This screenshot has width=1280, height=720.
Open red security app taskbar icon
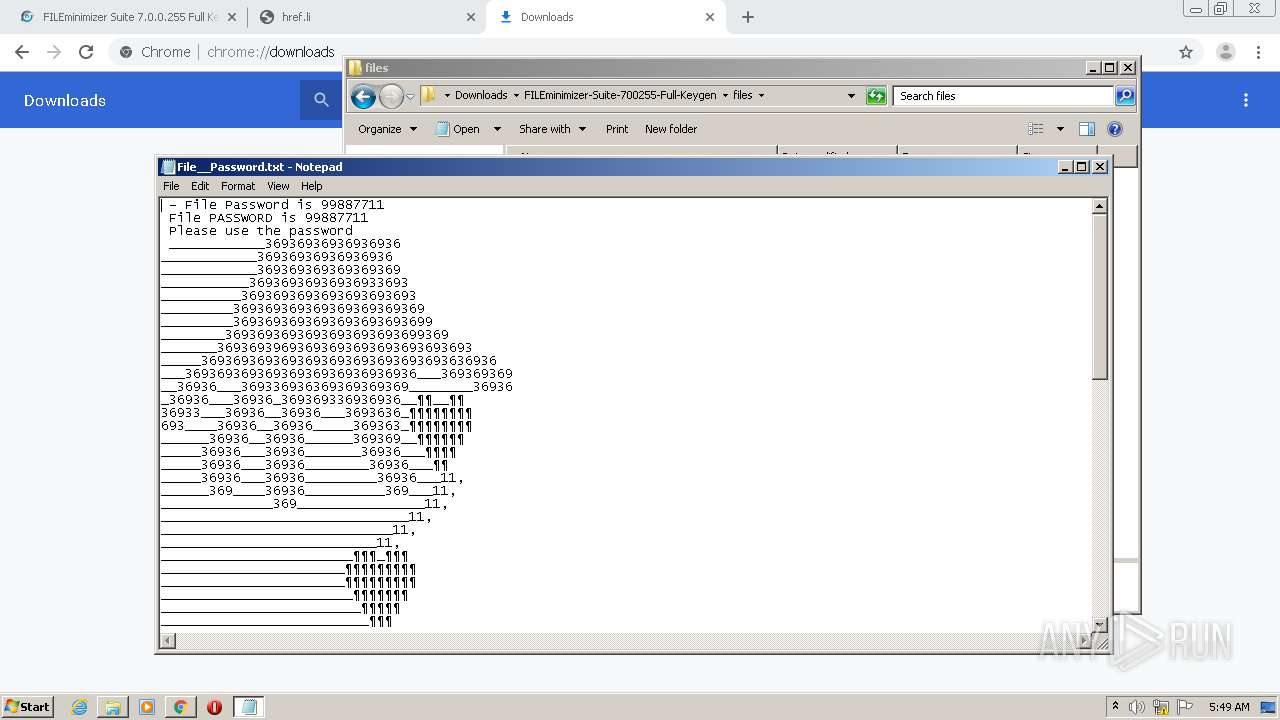coord(214,707)
